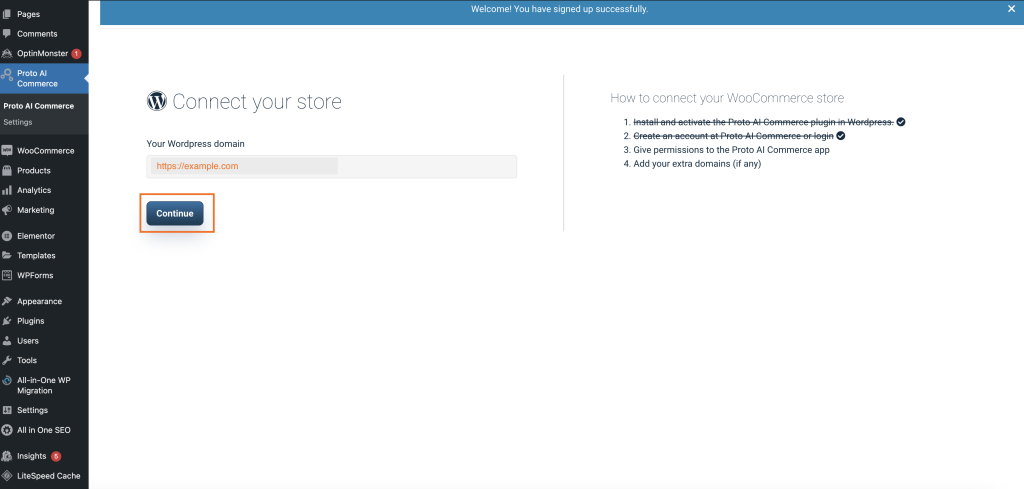Click the Proto AI Commerce menu icon

coord(7,75)
